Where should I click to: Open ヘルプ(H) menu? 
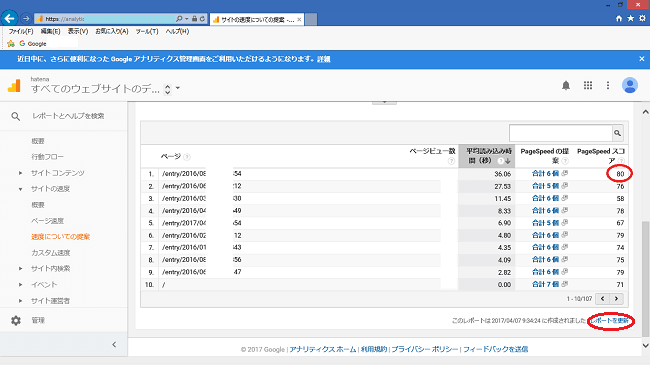click(x=177, y=32)
